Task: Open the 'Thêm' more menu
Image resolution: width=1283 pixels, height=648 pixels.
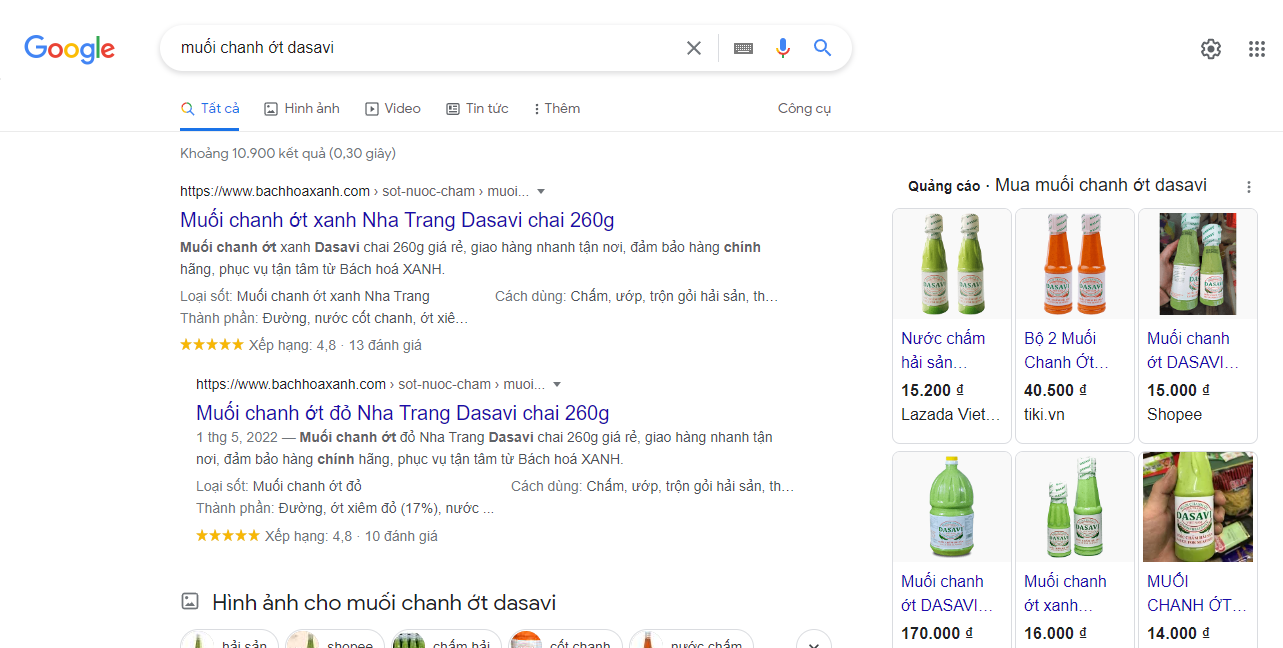Action: pos(556,108)
